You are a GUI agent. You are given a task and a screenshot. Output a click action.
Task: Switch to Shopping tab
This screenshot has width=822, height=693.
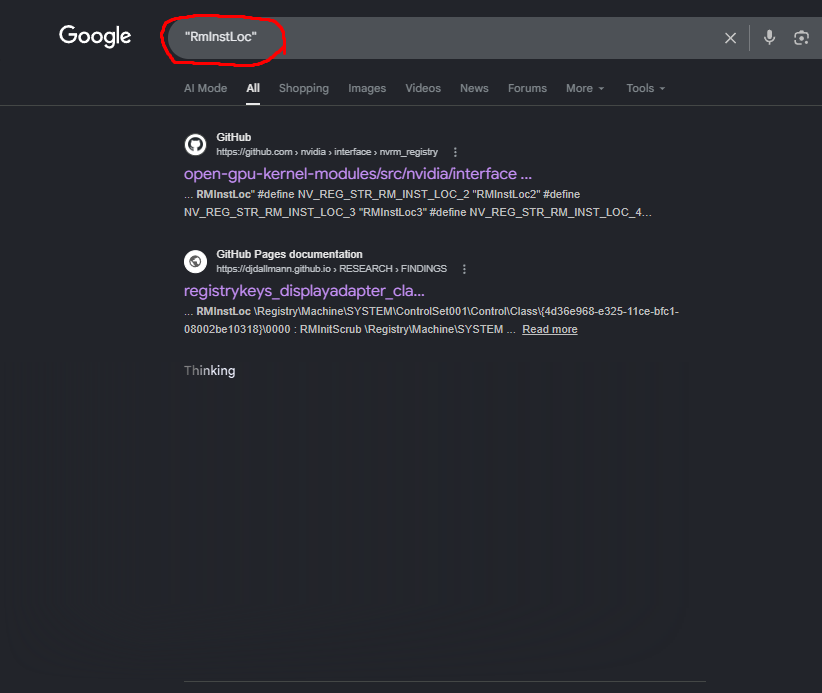[x=304, y=88]
